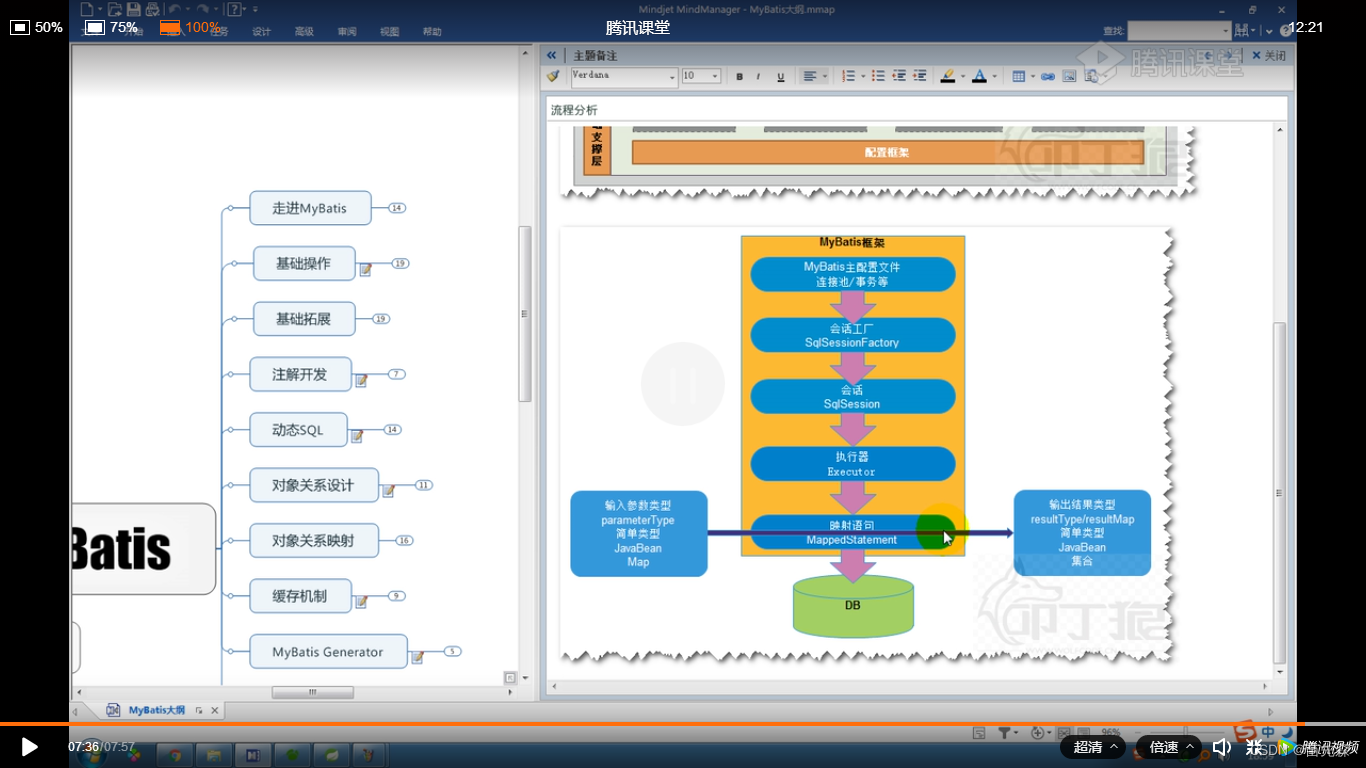Open the notes icon on 缓存机制

[x=361, y=602]
